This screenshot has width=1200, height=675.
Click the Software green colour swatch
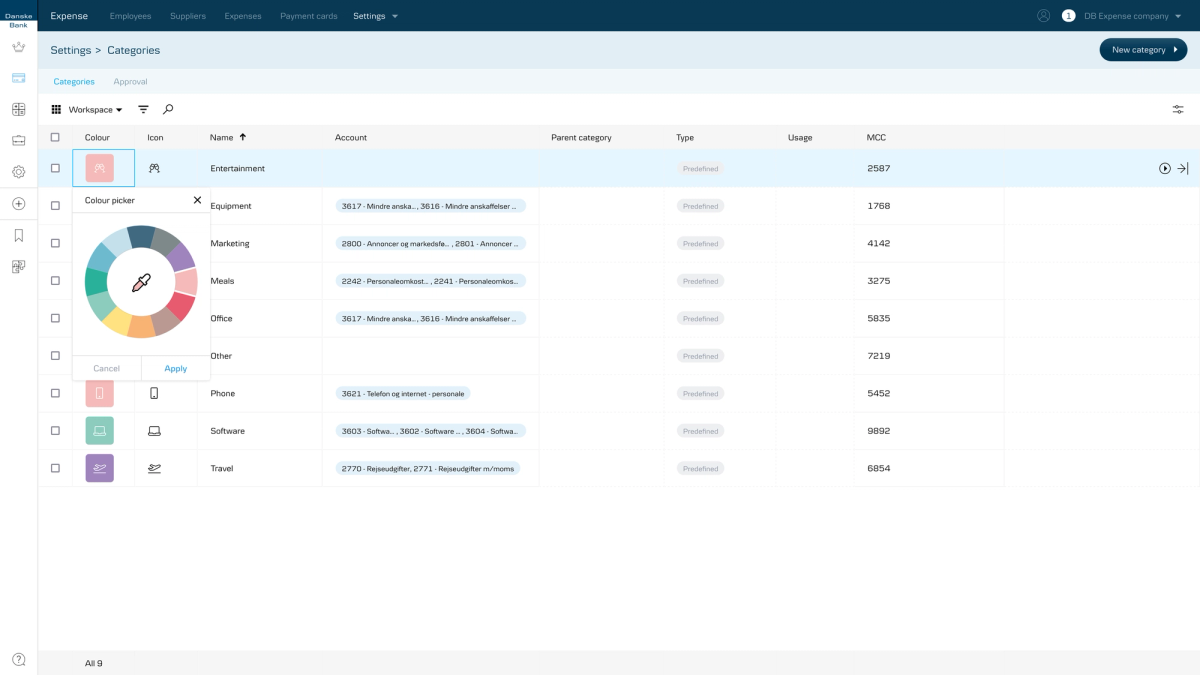(99, 431)
